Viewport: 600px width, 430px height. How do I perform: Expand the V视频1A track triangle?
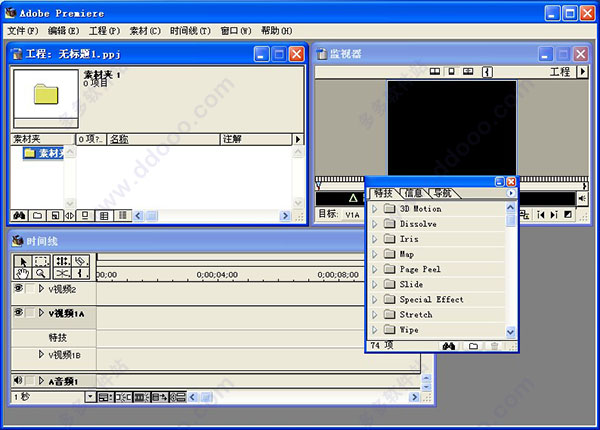click(41, 313)
